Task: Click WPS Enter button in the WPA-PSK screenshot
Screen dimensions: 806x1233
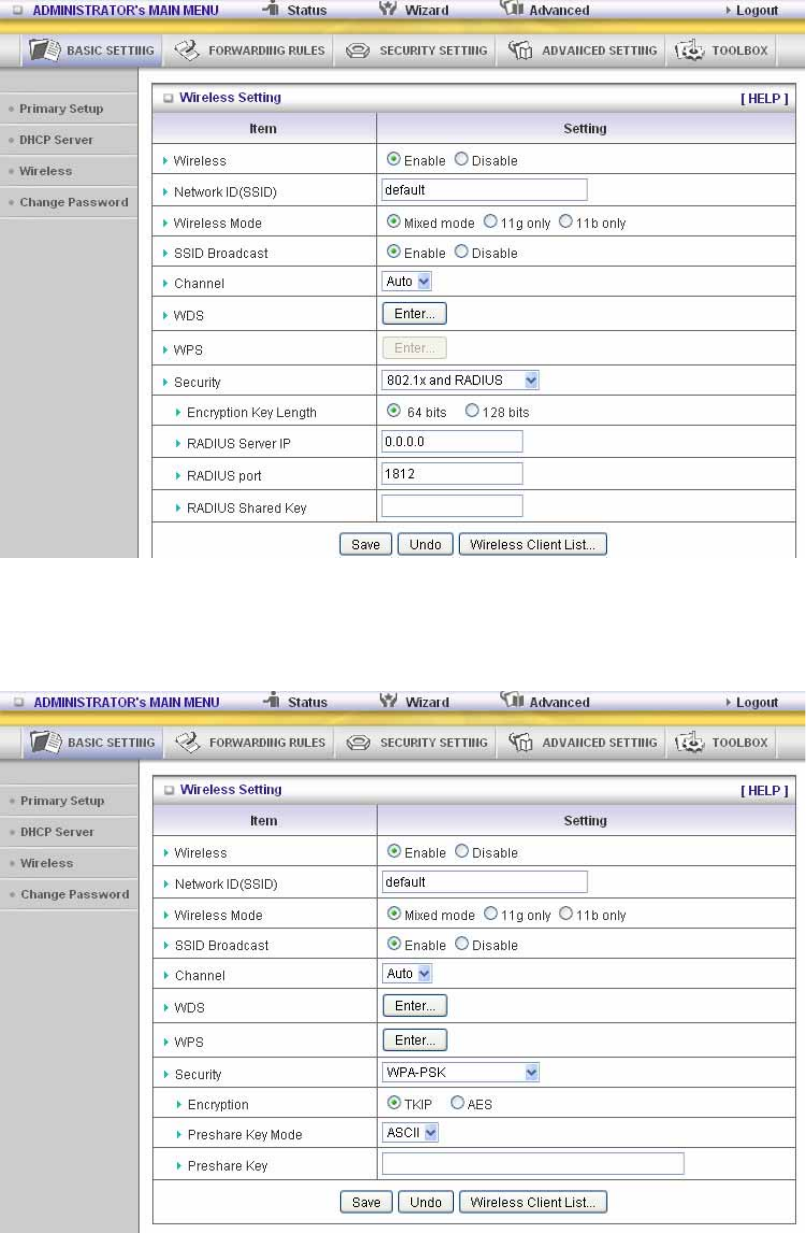Action: pyautogui.click(x=414, y=1040)
